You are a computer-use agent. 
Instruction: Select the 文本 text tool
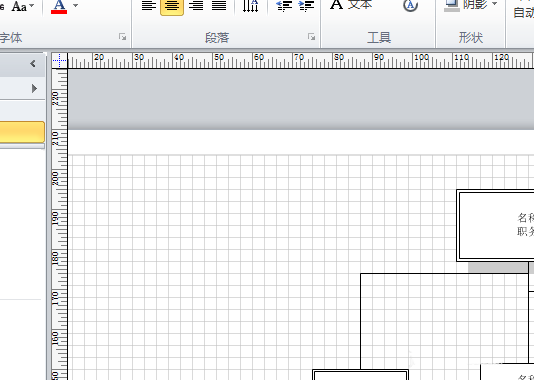(x=351, y=5)
